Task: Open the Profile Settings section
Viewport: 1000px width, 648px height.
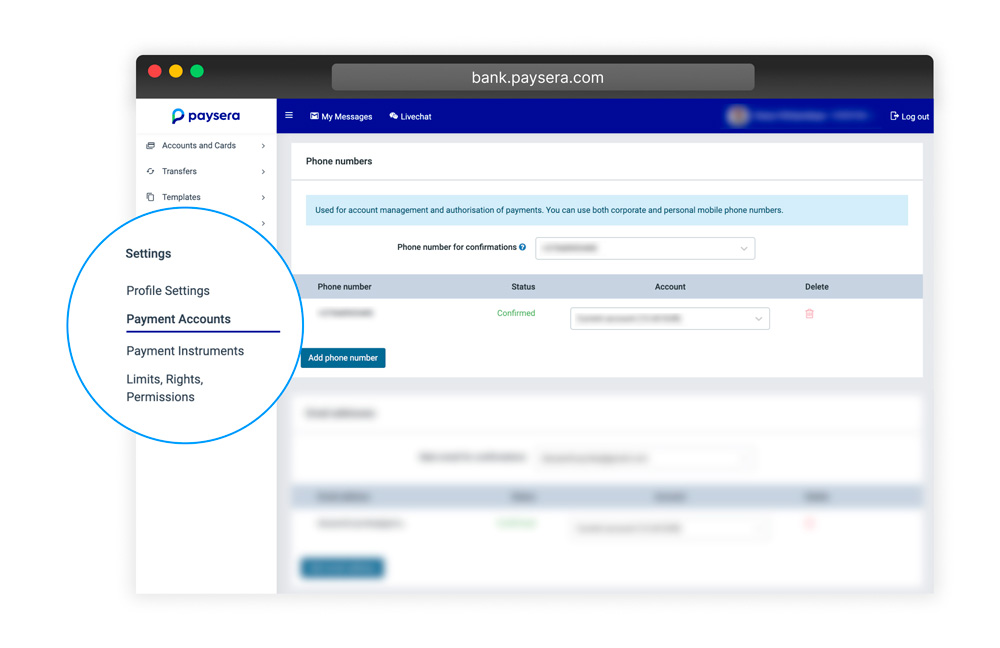Action: click(167, 290)
